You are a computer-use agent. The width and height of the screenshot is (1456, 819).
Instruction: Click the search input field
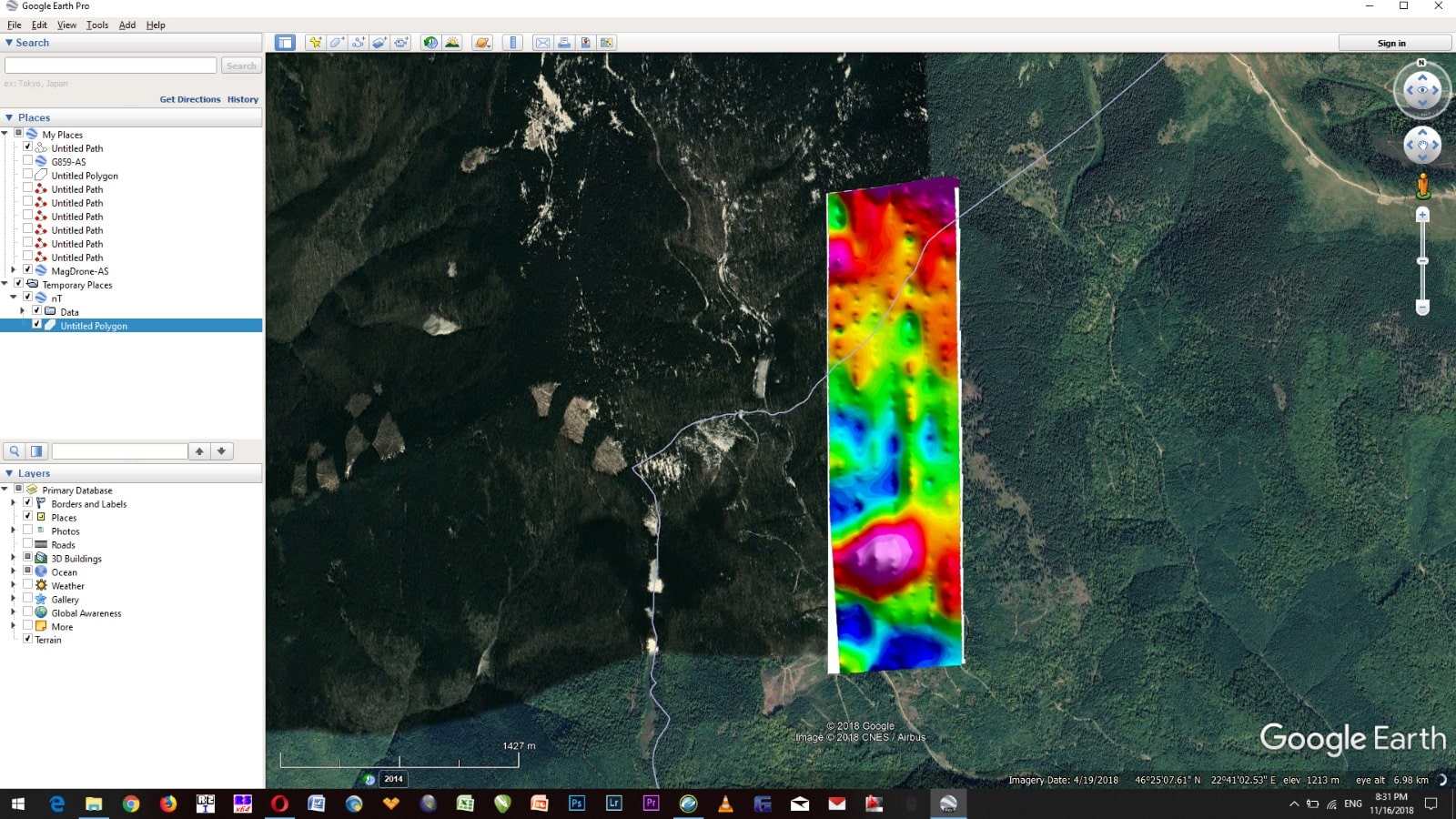point(111,66)
